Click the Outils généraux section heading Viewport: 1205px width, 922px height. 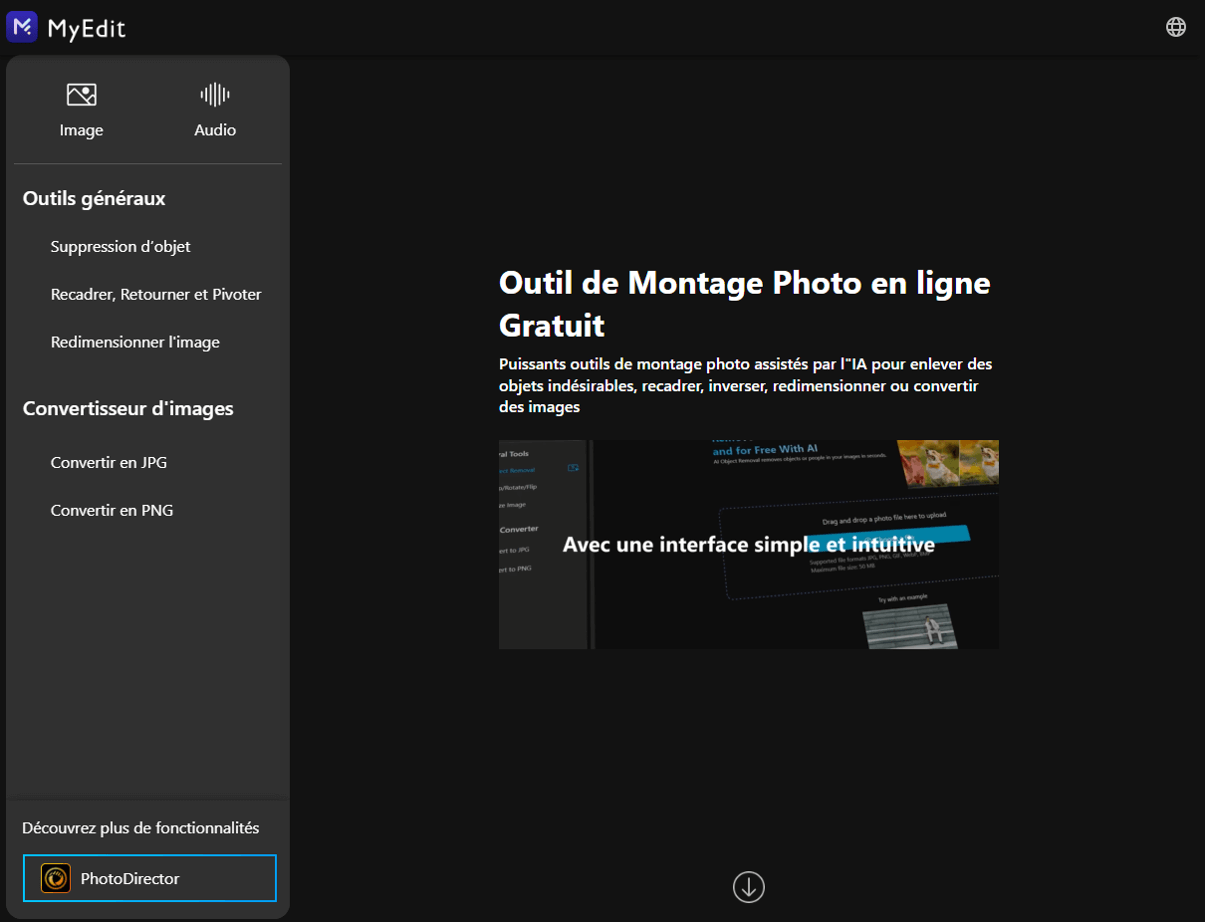[x=94, y=198]
